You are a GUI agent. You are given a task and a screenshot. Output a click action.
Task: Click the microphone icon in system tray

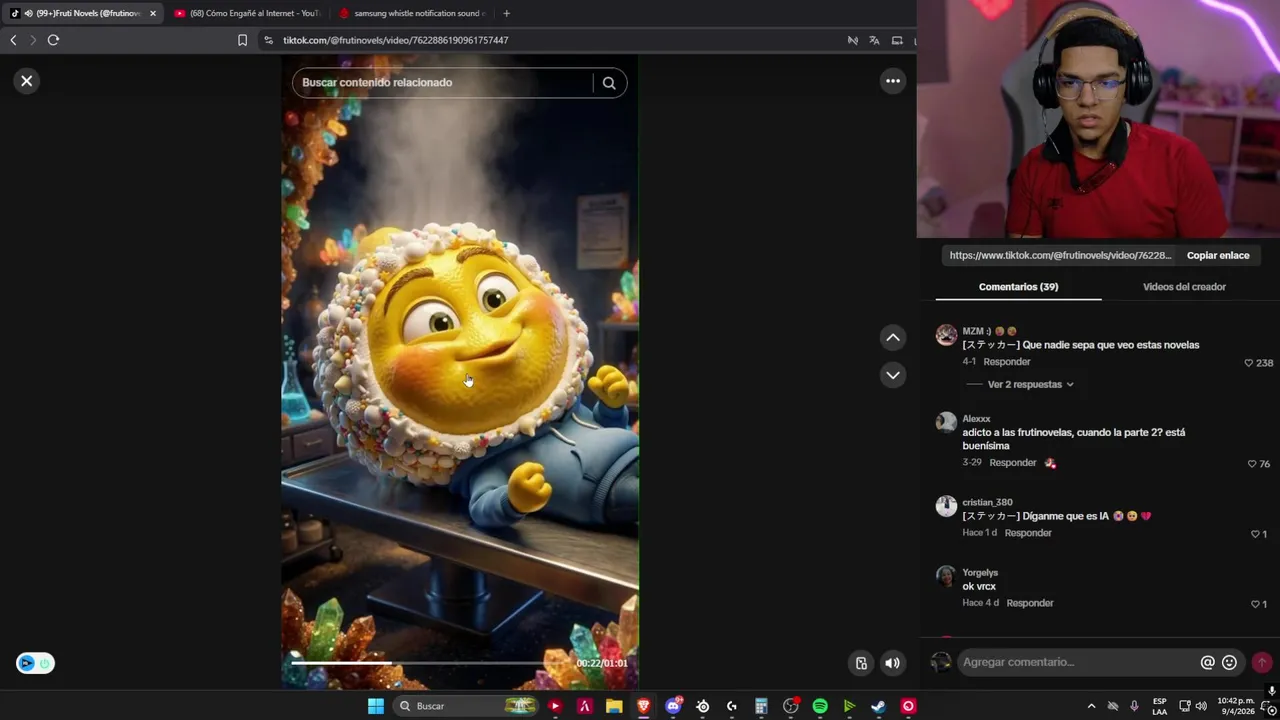point(1134,706)
